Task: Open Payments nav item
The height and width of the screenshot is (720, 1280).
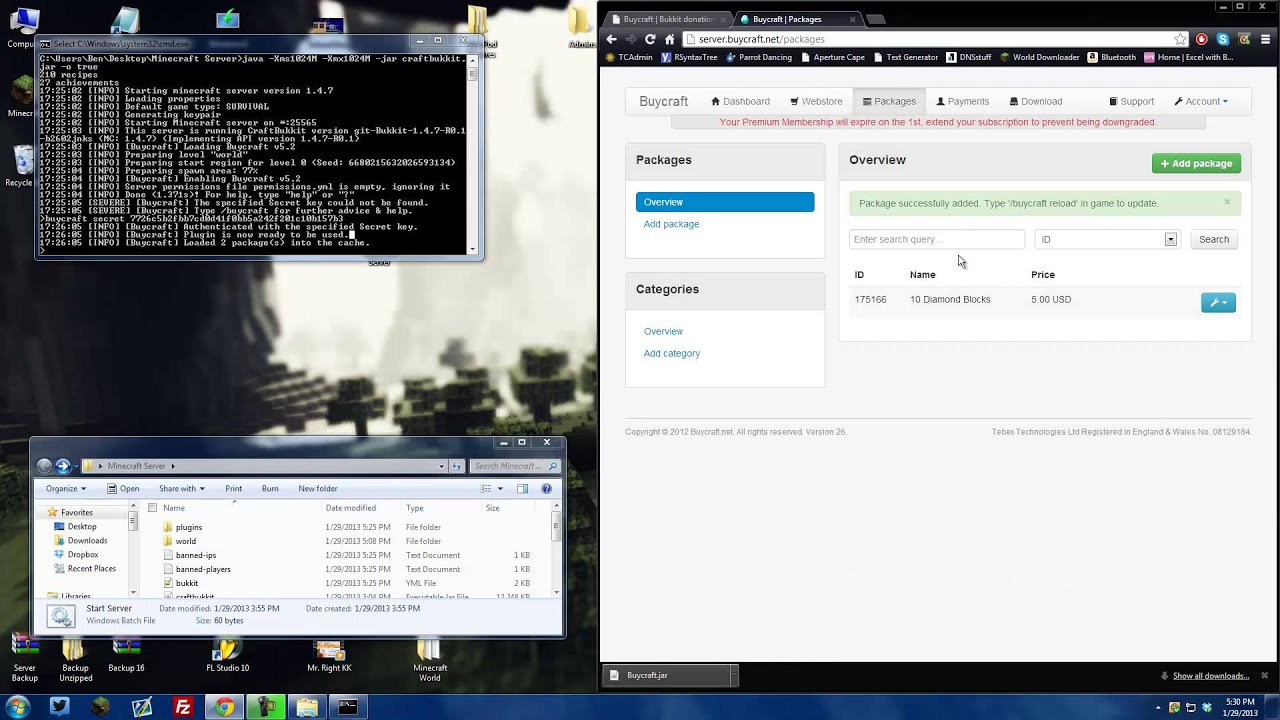Action: (x=962, y=101)
